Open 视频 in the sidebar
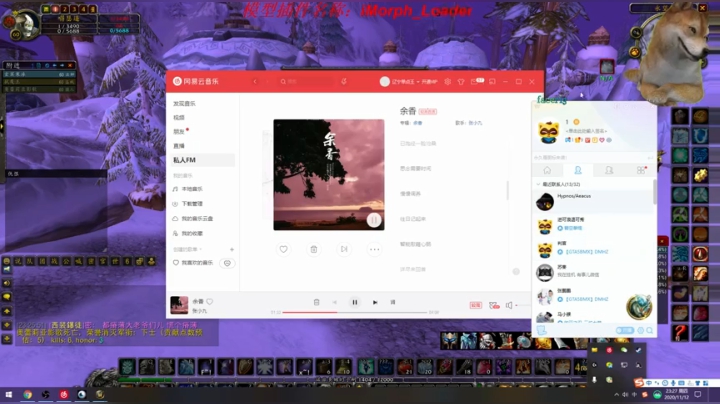This screenshot has width=720, height=404. pyautogui.click(x=179, y=118)
